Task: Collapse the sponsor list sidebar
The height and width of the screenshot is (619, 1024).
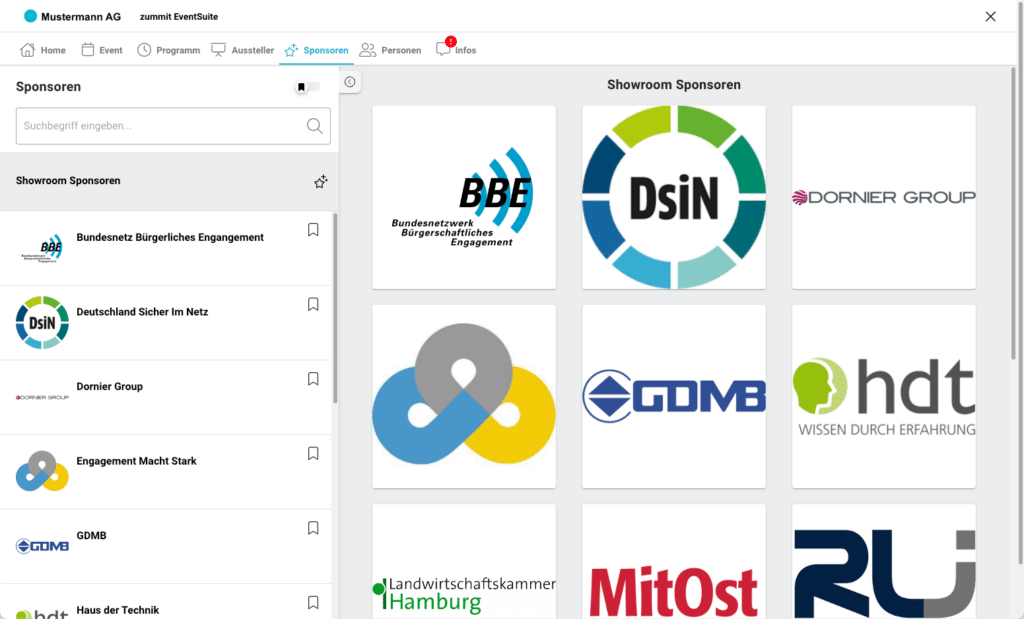Action: tap(349, 82)
